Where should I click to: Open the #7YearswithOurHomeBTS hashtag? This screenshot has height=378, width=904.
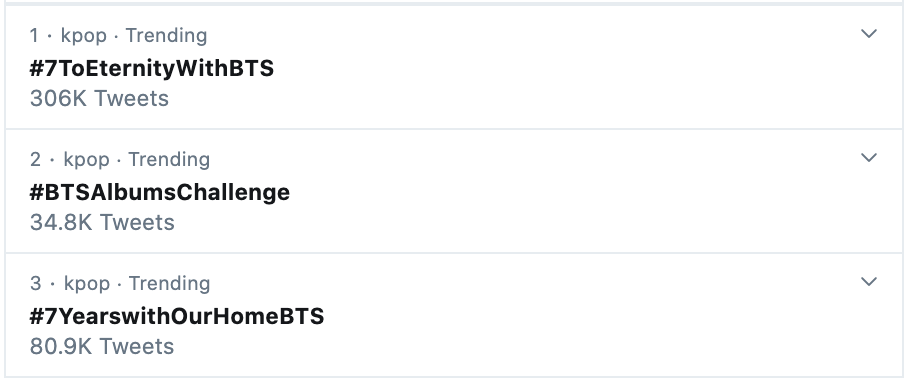coord(177,316)
